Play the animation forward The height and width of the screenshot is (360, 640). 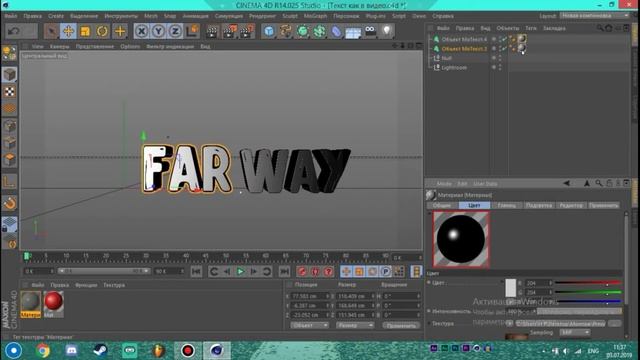click(240, 271)
